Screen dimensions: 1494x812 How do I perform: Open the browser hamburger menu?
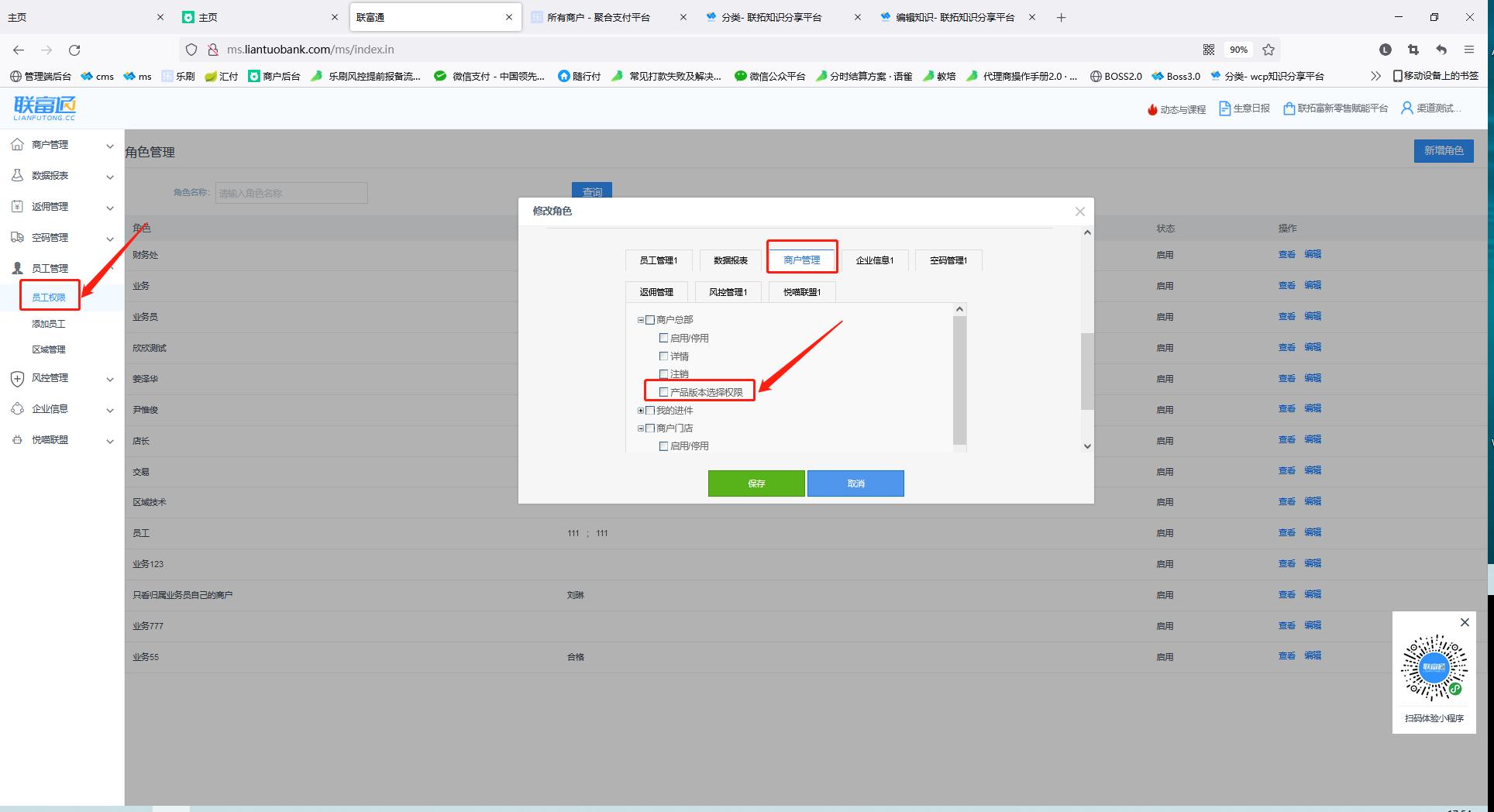[x=1468, y=50]
